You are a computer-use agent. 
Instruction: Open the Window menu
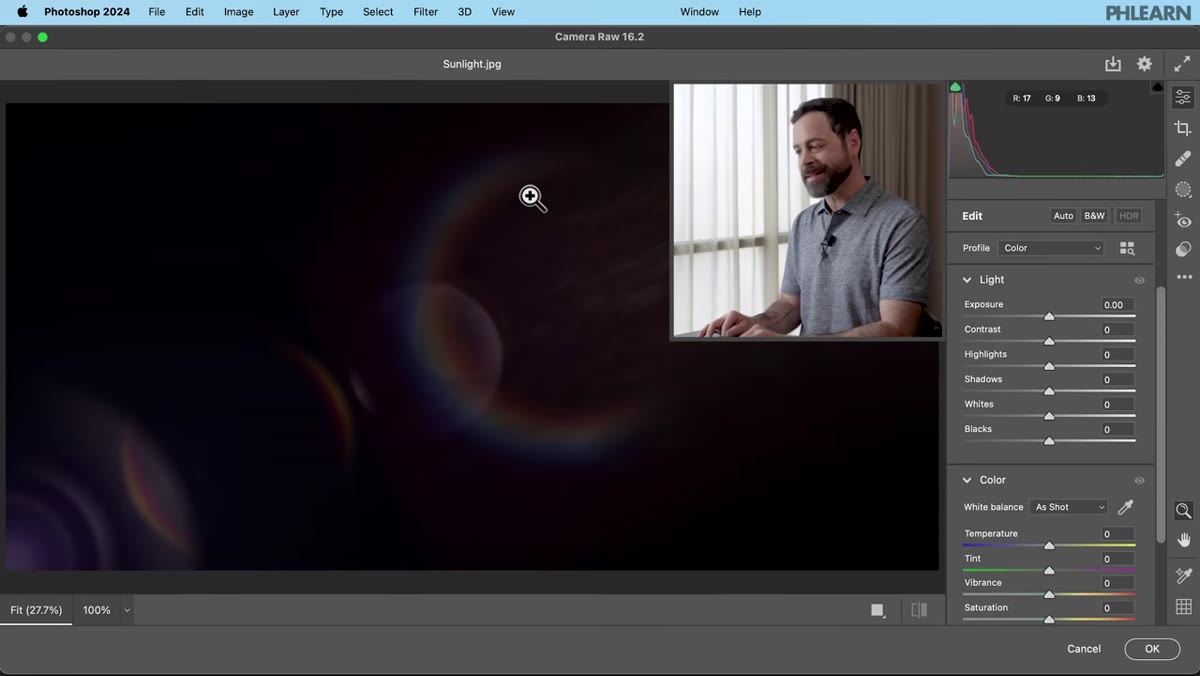[x=699, y=12]
